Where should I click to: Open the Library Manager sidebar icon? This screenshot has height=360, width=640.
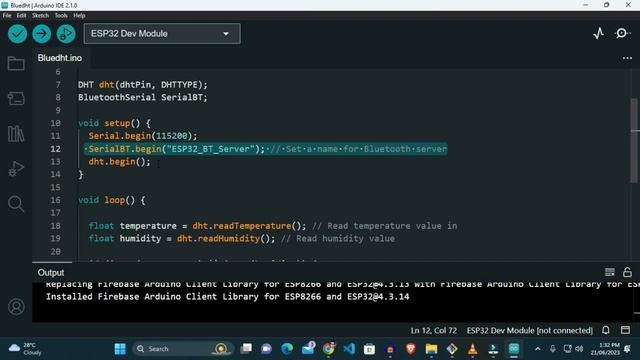click(x=16, y=134)
